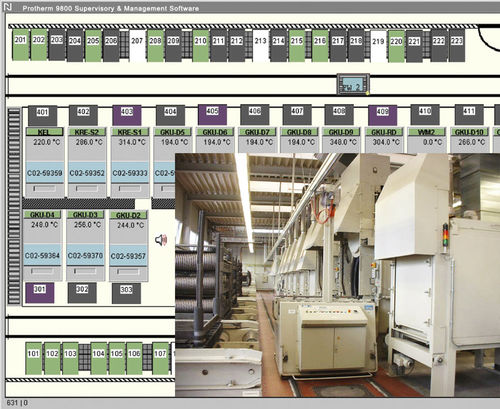The width and height of the screenshot is (500, 409).
Task: Click the KEL progress bar
Action: pyautogui.click(x=44, y=189)
